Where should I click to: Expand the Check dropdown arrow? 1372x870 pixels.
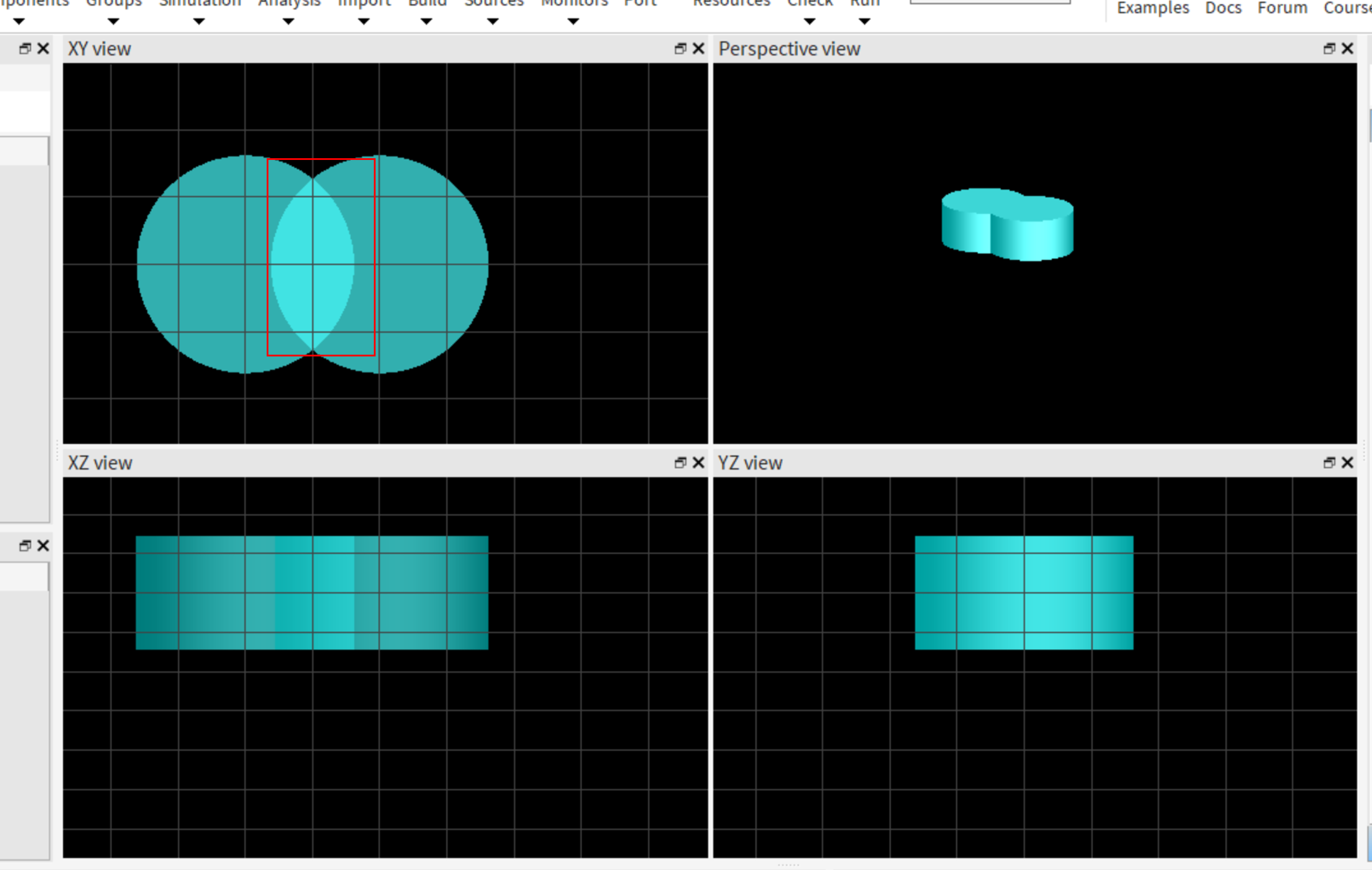point(809,22)
